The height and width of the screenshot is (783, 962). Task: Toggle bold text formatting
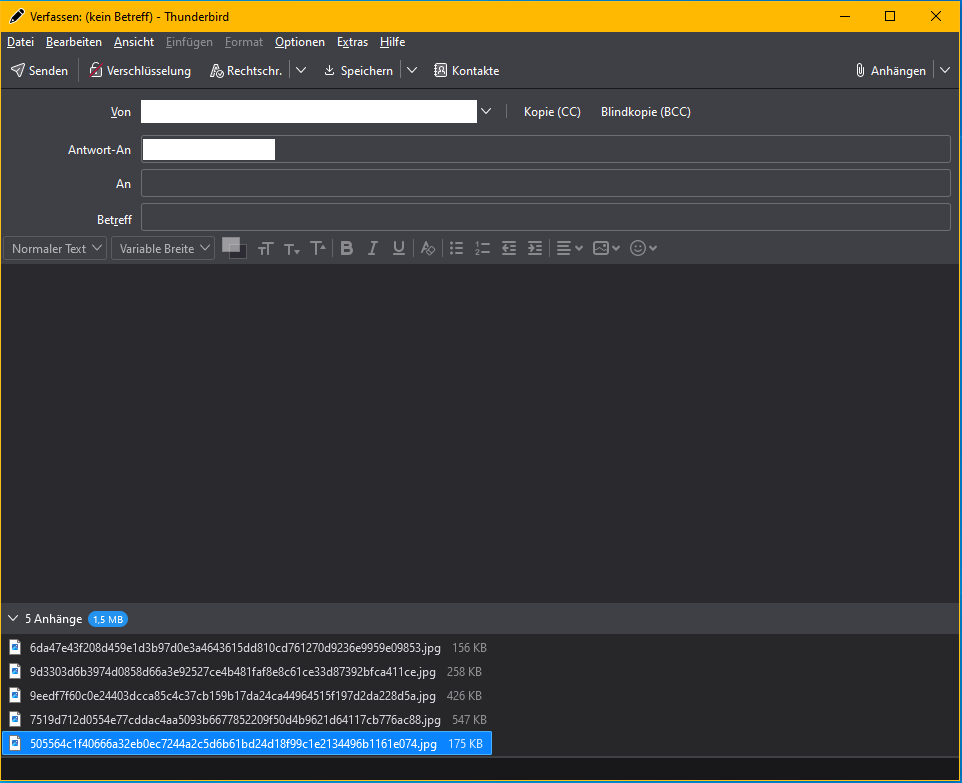coord(347,248)
